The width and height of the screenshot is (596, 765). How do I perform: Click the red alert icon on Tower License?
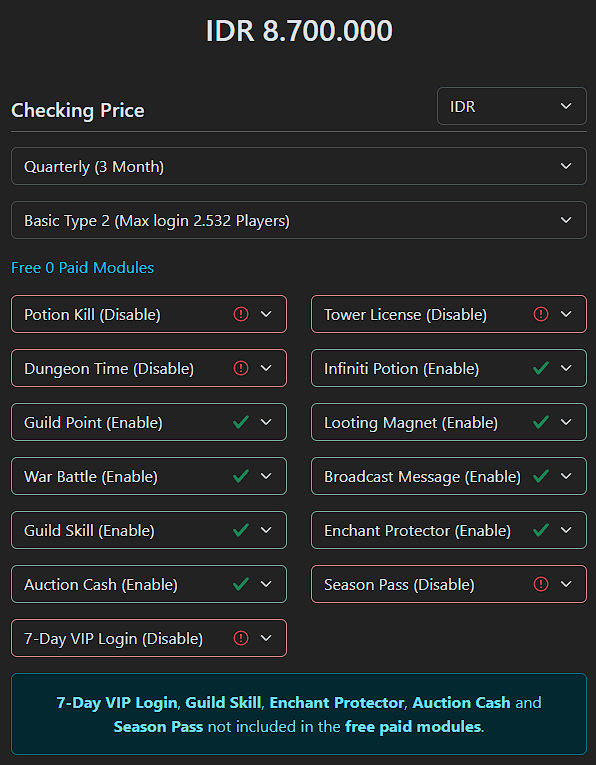[x=541, y=314]
